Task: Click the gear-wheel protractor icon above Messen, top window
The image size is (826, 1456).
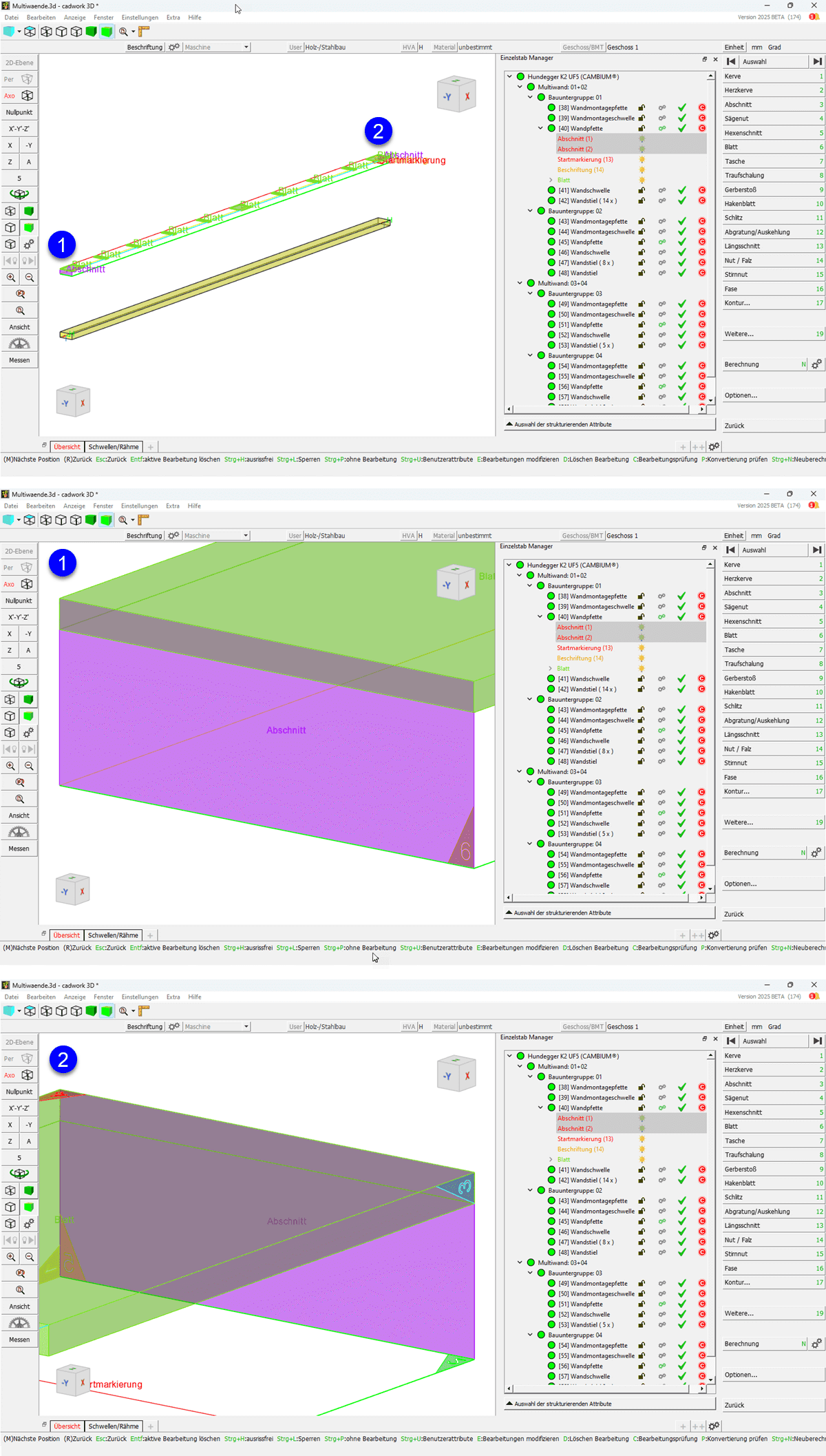Action: coord(19,344)
